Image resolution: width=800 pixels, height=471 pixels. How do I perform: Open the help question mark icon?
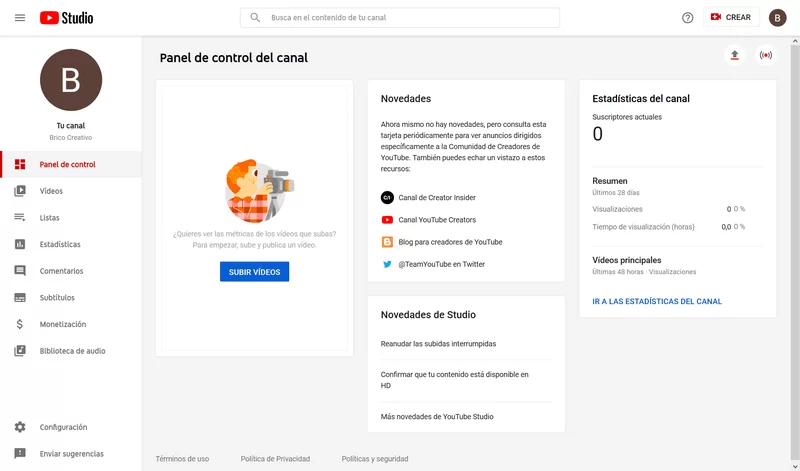[687, 18]
